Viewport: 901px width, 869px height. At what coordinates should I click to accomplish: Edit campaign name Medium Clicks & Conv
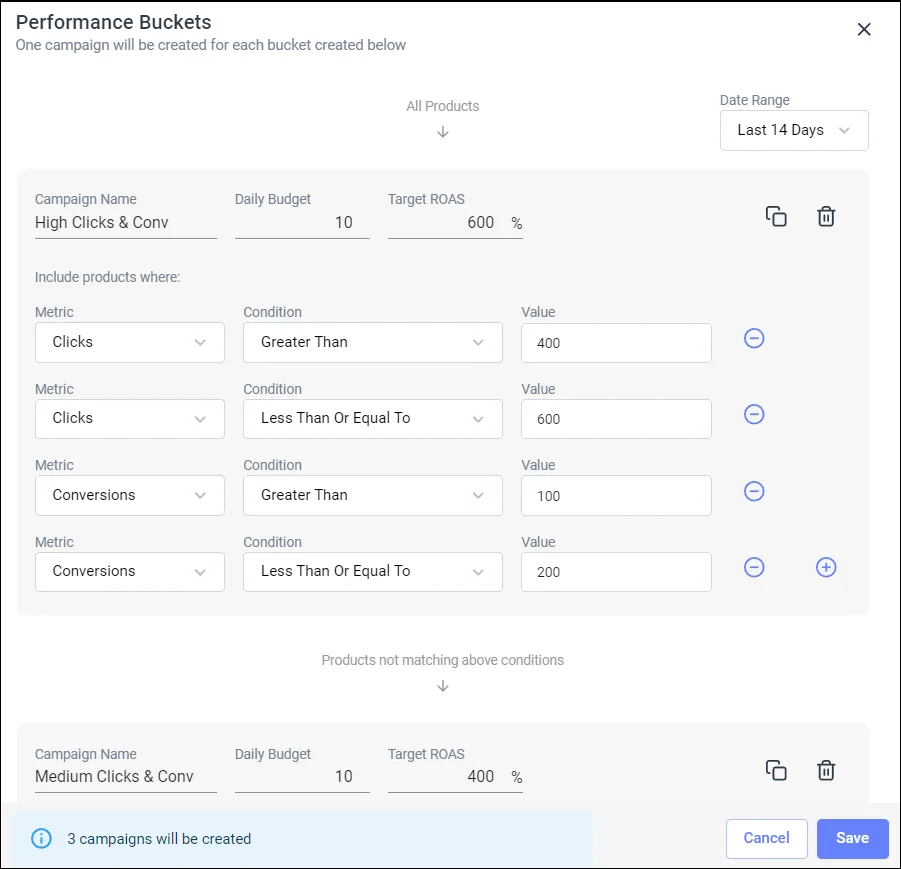click(126, 776)
